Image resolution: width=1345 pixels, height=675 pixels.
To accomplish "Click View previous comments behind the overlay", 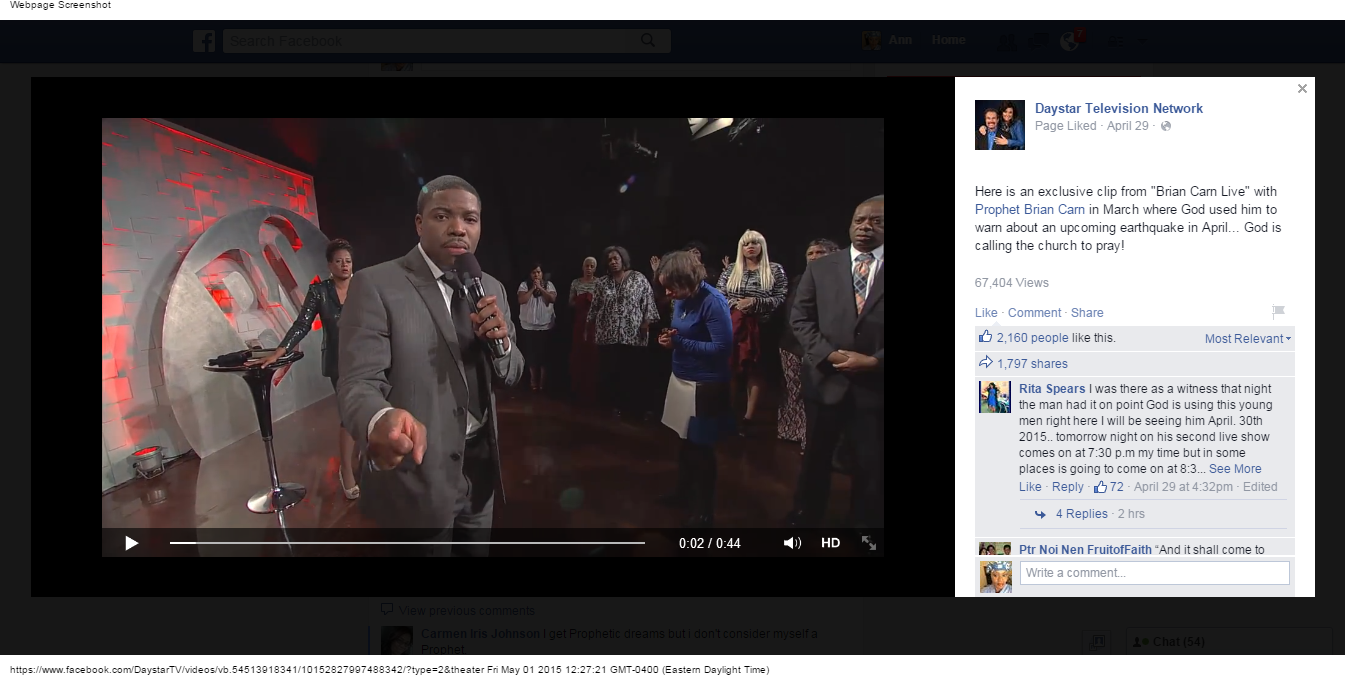I will pos(466,611).
